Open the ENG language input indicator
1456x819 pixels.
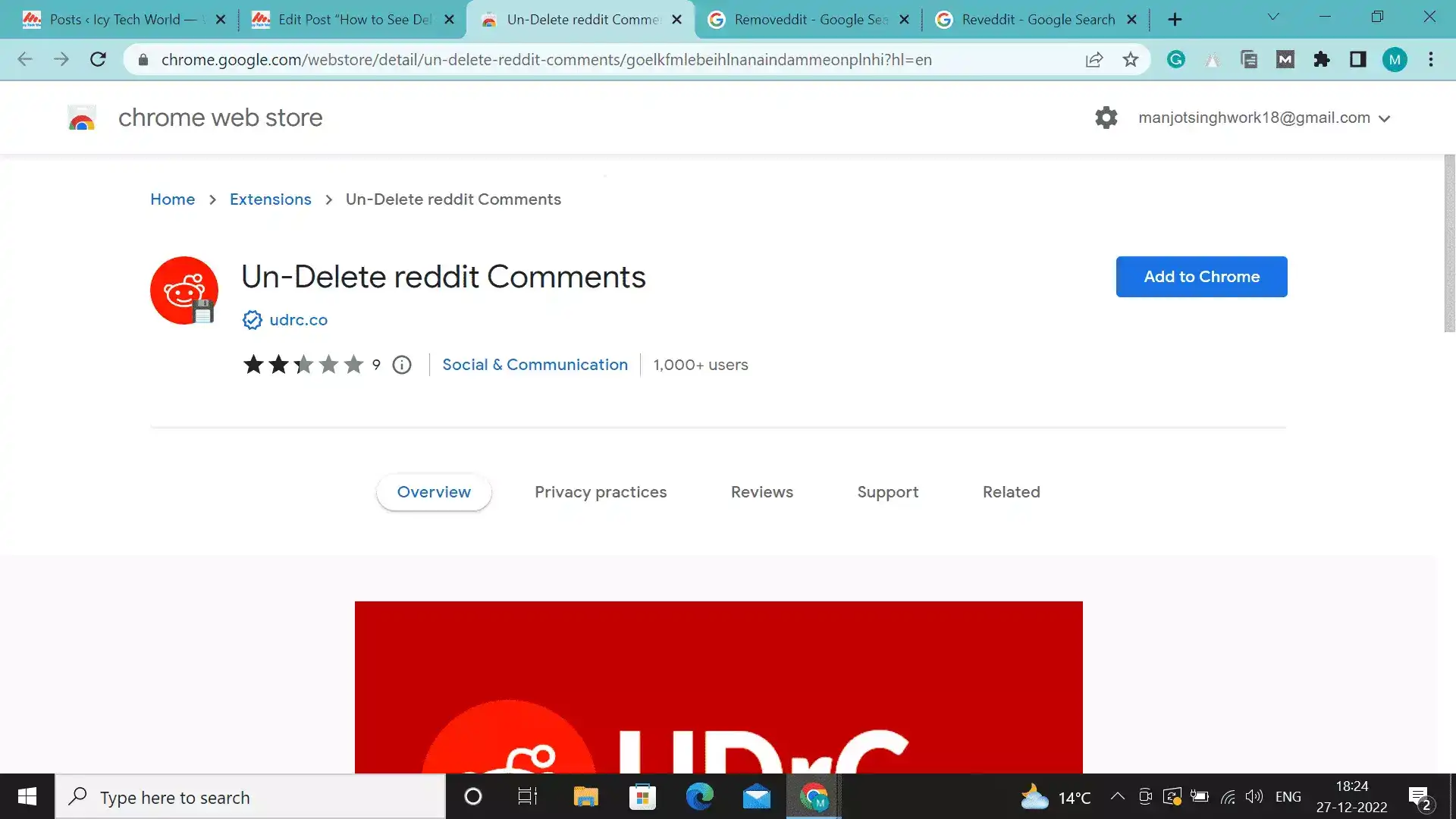pos(1288,797)
